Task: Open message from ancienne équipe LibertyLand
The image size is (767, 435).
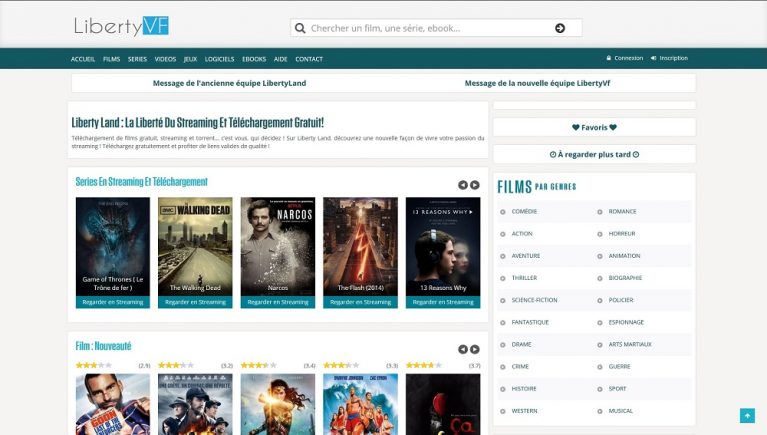Action: [x=229, y=83]
